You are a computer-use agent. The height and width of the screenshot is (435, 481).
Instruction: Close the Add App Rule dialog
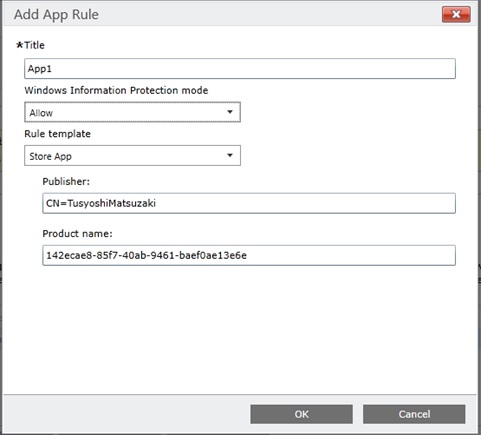(456, 14)
